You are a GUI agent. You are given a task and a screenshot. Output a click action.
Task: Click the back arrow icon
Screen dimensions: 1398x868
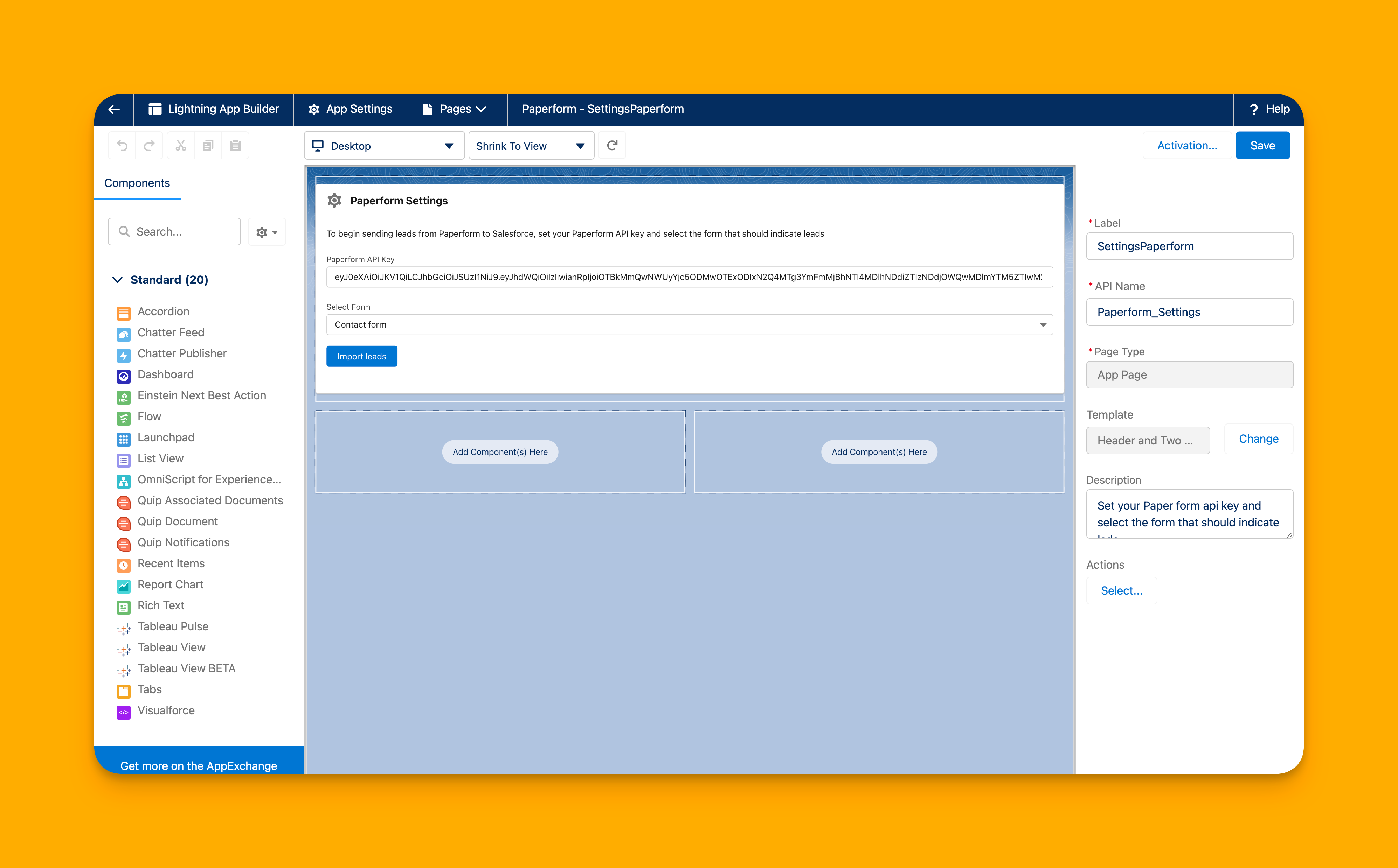click(x=114, y=109)
